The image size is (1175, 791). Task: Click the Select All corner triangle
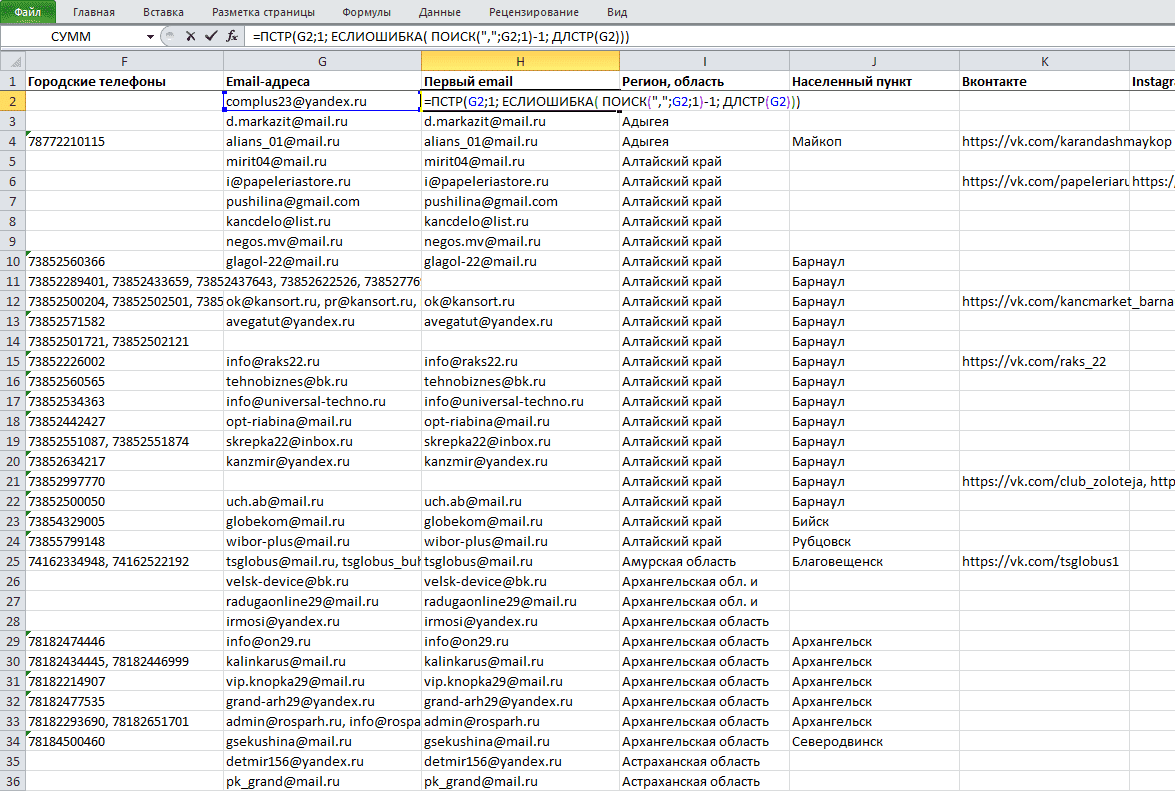tap(13, 61)
